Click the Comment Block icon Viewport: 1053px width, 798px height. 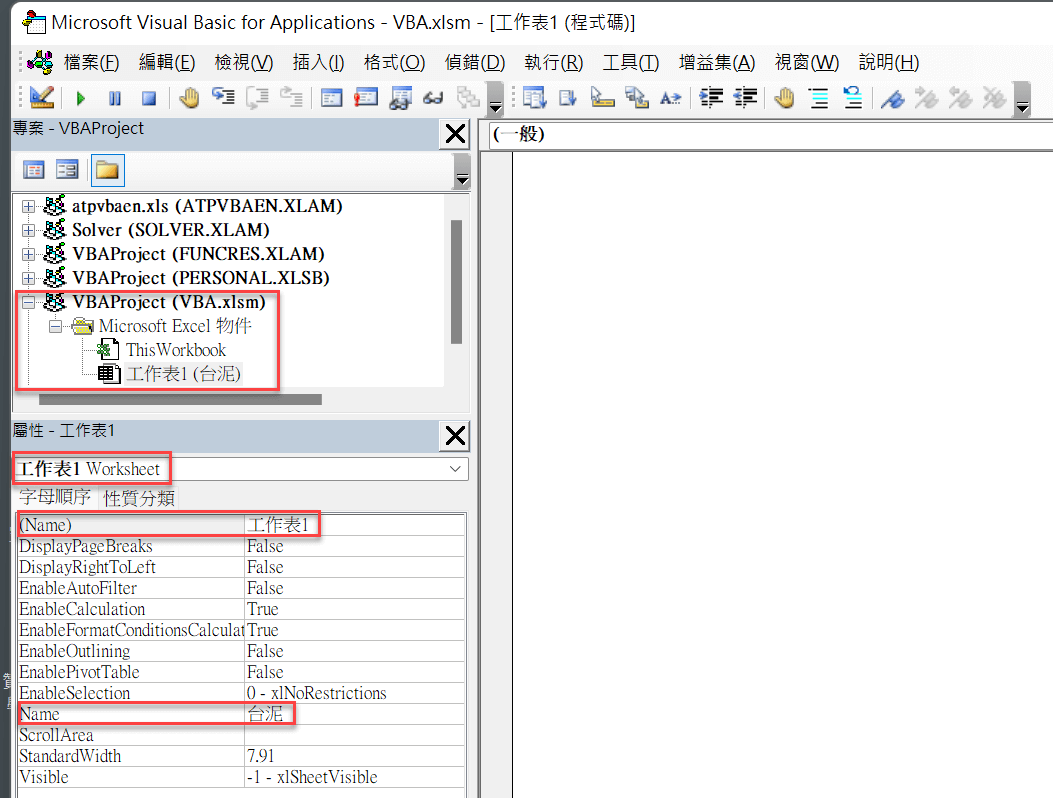pyautogui.click(x=819, y=98)
